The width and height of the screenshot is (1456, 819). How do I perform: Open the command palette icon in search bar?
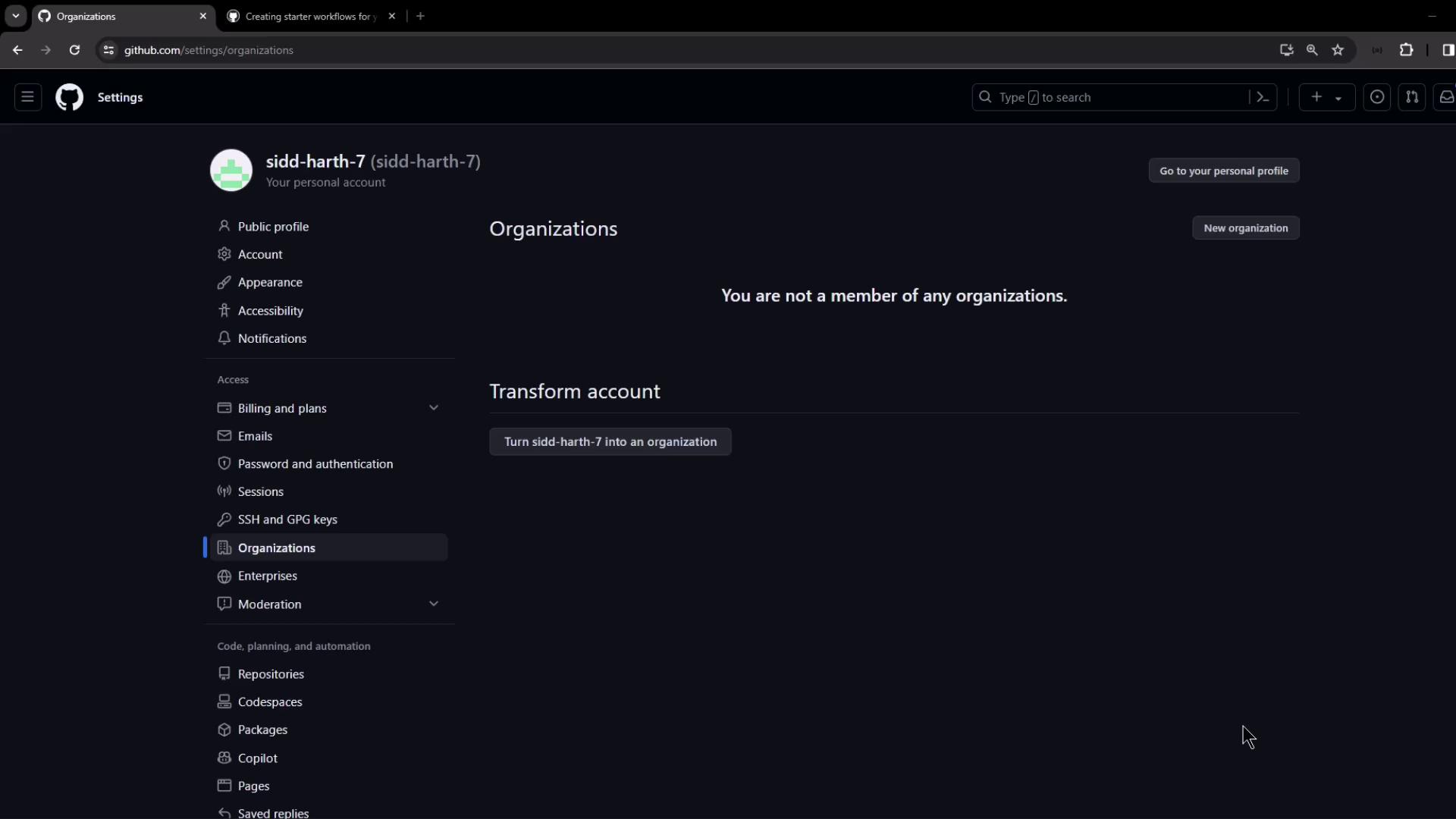[x=1263, y=97]
